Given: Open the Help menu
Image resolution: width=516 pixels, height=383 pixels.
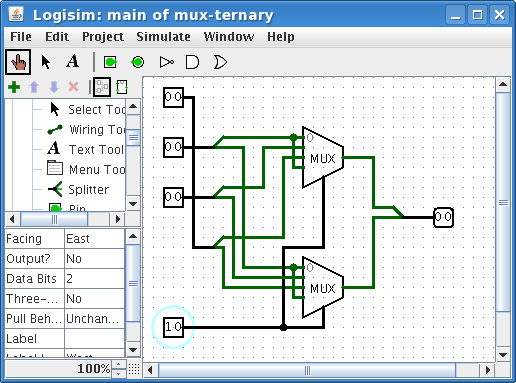Looking at the screenshot, I should pos(281,37).
